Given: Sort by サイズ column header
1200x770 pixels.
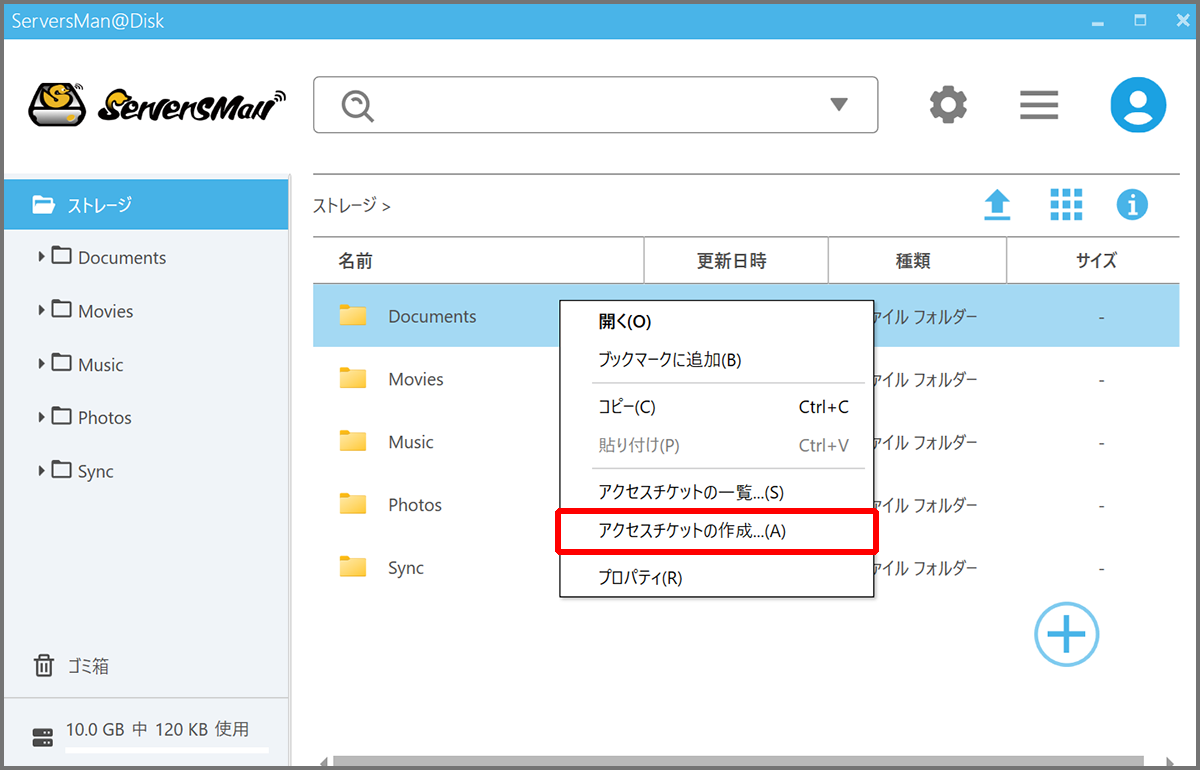Looking at the screenshot, I should [x=1093, y=261].
